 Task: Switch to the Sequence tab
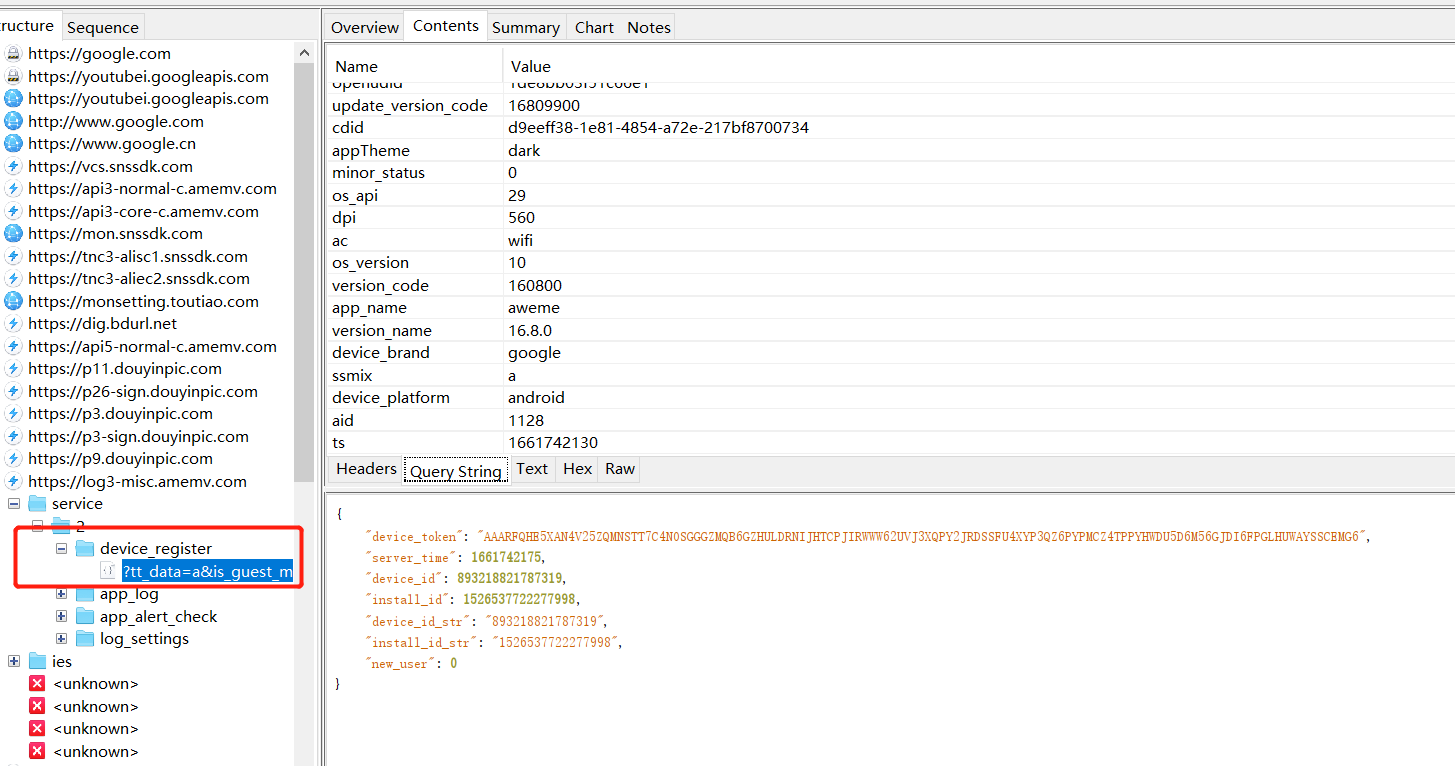point(102,27)
